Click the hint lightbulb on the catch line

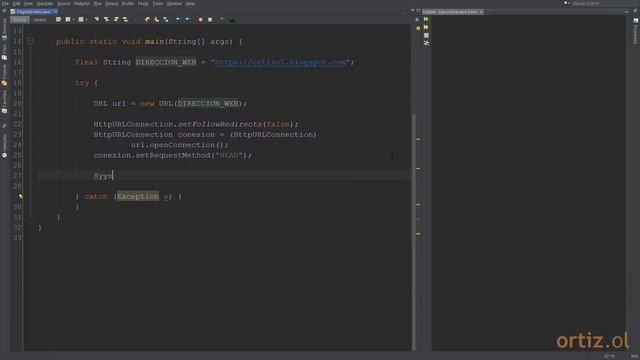pos(20,196)
